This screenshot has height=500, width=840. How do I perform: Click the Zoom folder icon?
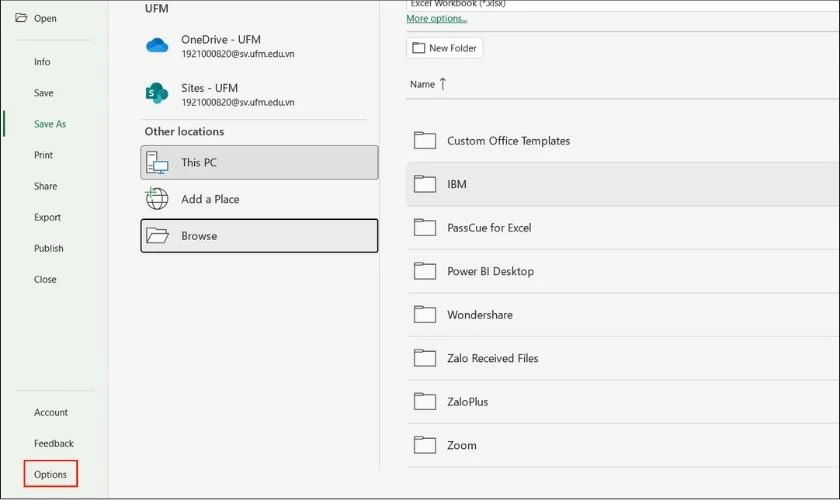pos(425,445)
